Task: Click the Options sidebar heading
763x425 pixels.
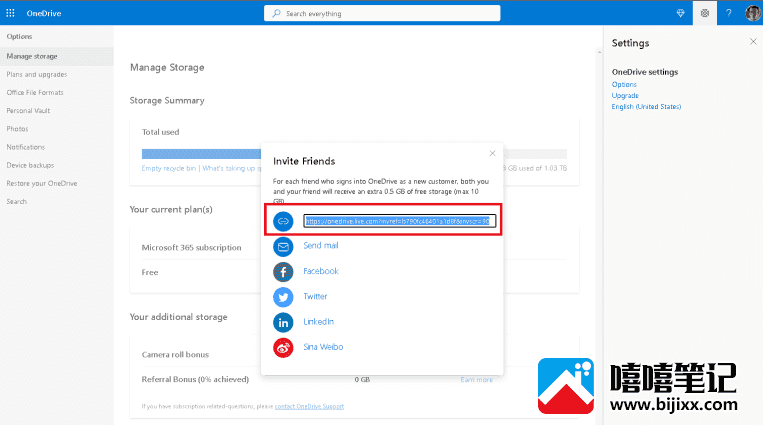Action: pos(19,37)
